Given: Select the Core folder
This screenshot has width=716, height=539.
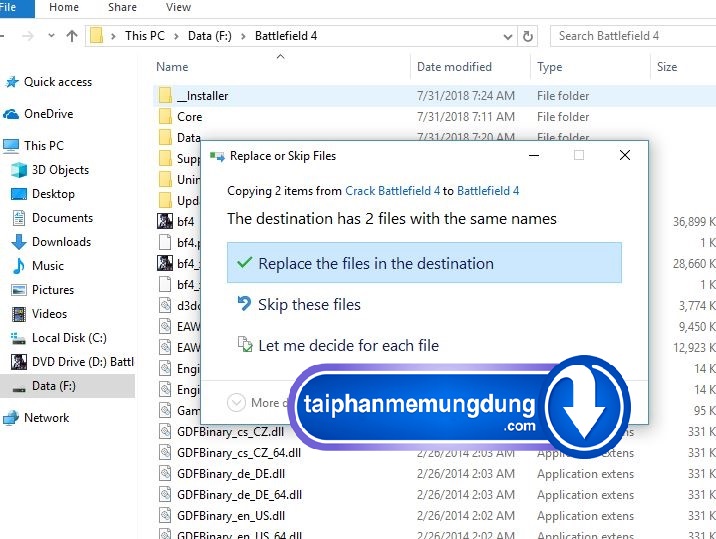Looking at the screenshot, I should point(190,117).
